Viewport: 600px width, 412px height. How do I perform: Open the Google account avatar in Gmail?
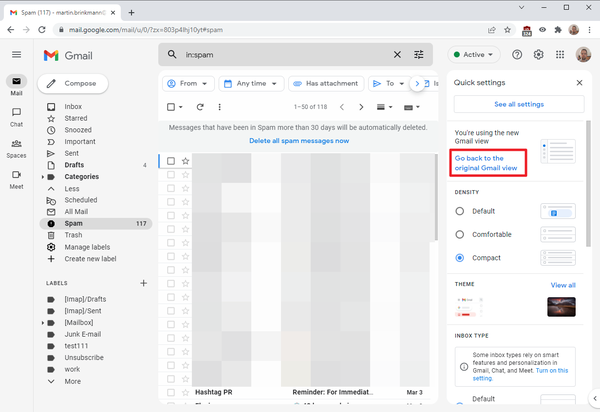pyautogui.click(x=583, y=55)
